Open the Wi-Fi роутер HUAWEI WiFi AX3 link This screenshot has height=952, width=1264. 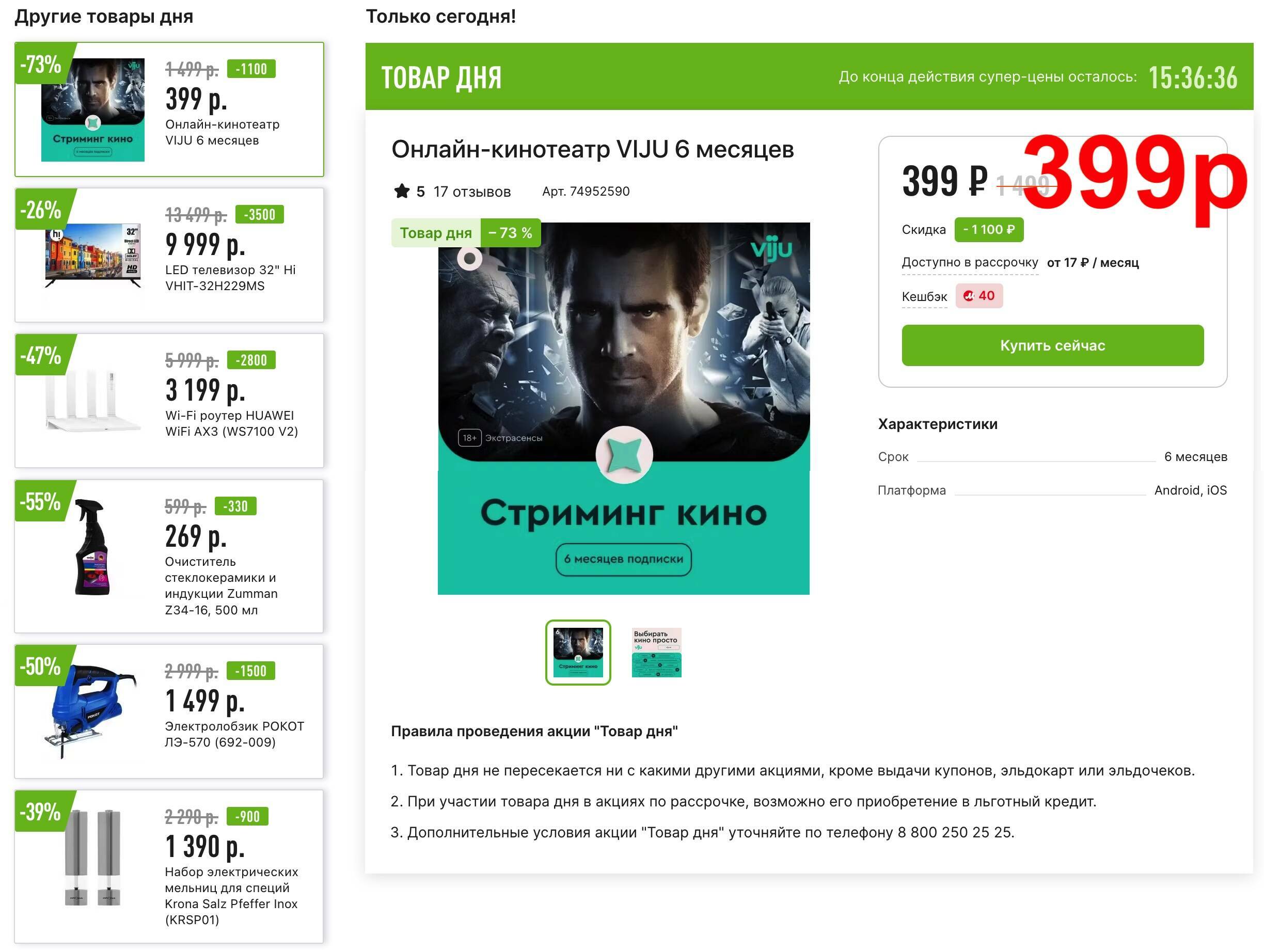coord(231,423)
